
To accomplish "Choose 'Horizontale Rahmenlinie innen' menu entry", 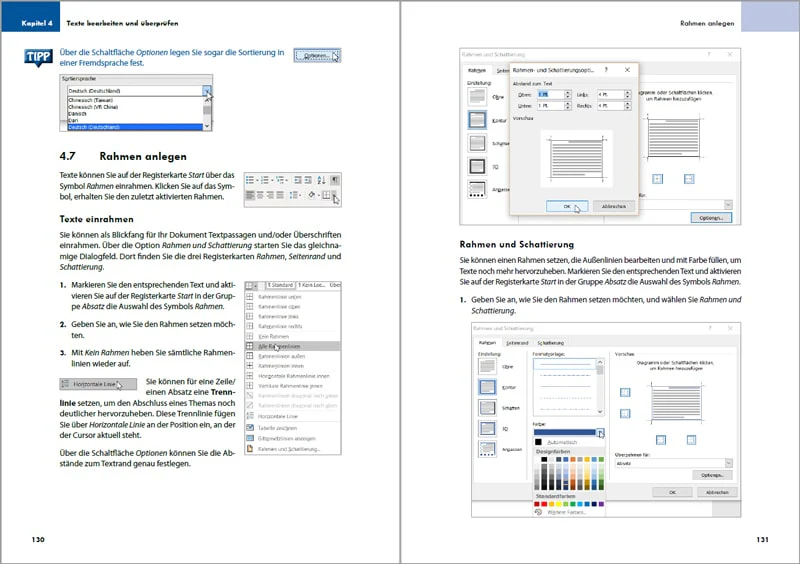I will (x=292, y=376).
